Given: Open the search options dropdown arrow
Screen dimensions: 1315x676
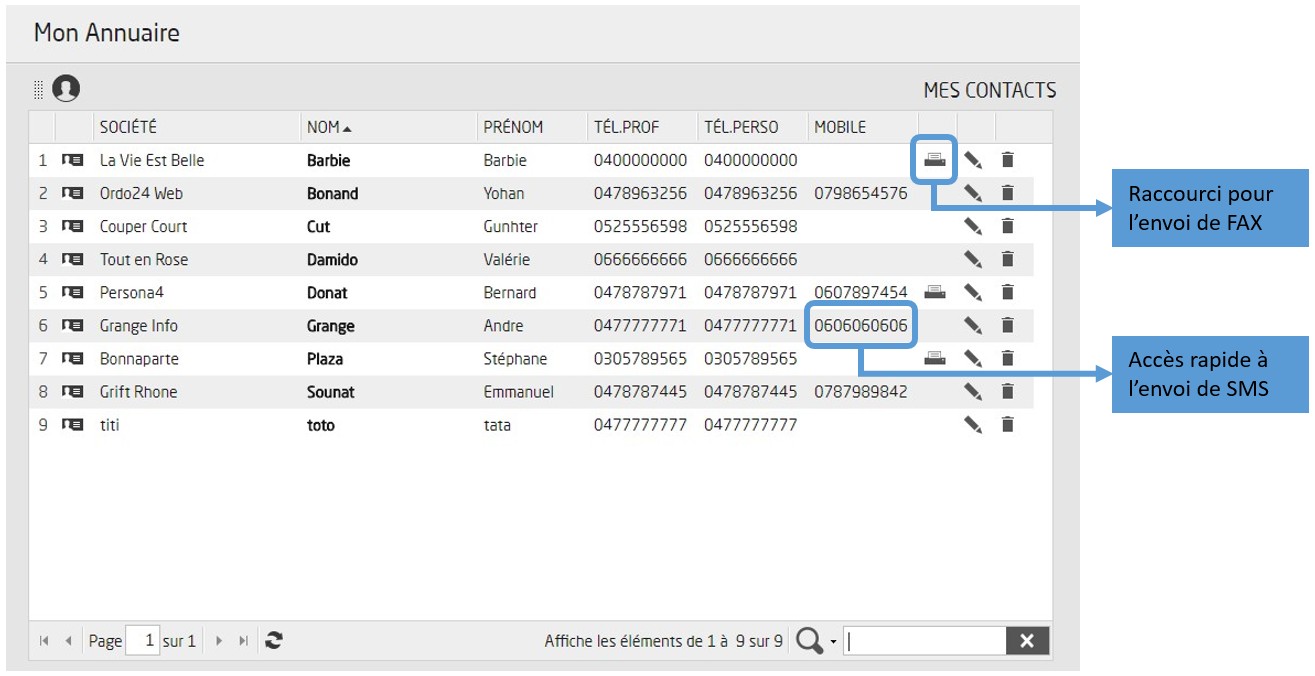Looking at the screenshot, I should point(833,642).
